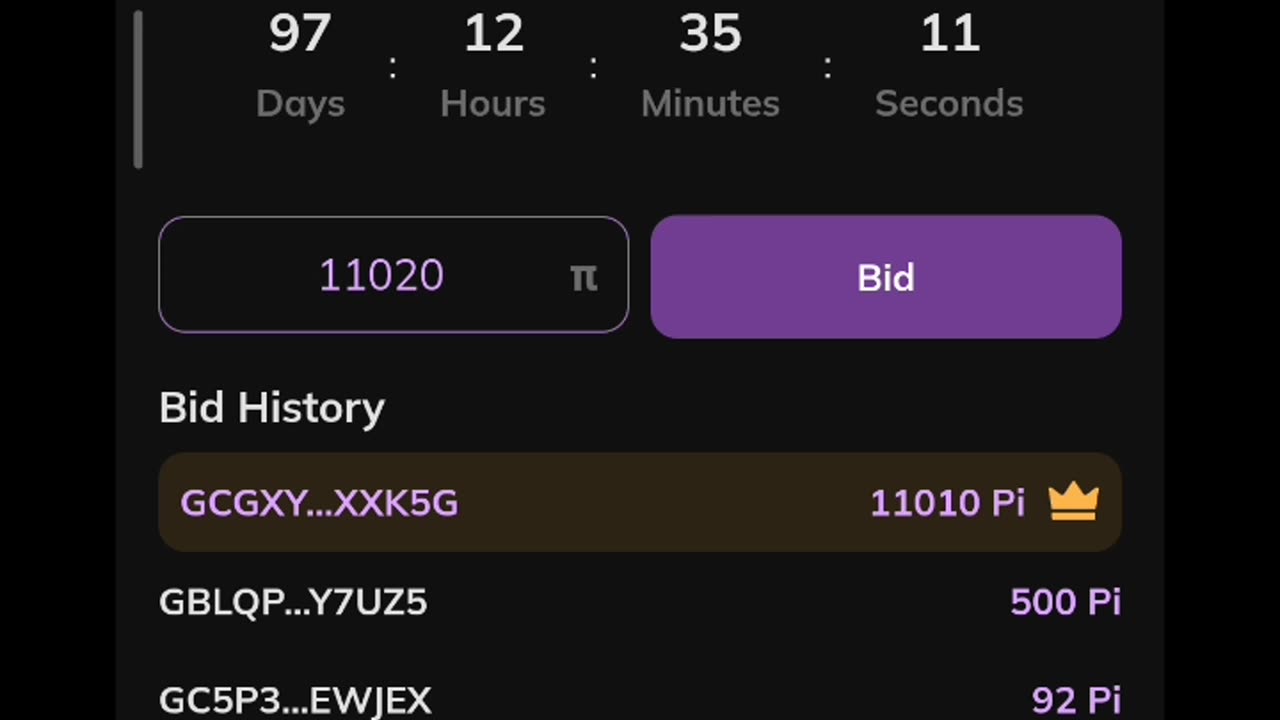The image size is (1280, 720).
Task: Click the purple Bid button
Action: click(x=886, y=277)
